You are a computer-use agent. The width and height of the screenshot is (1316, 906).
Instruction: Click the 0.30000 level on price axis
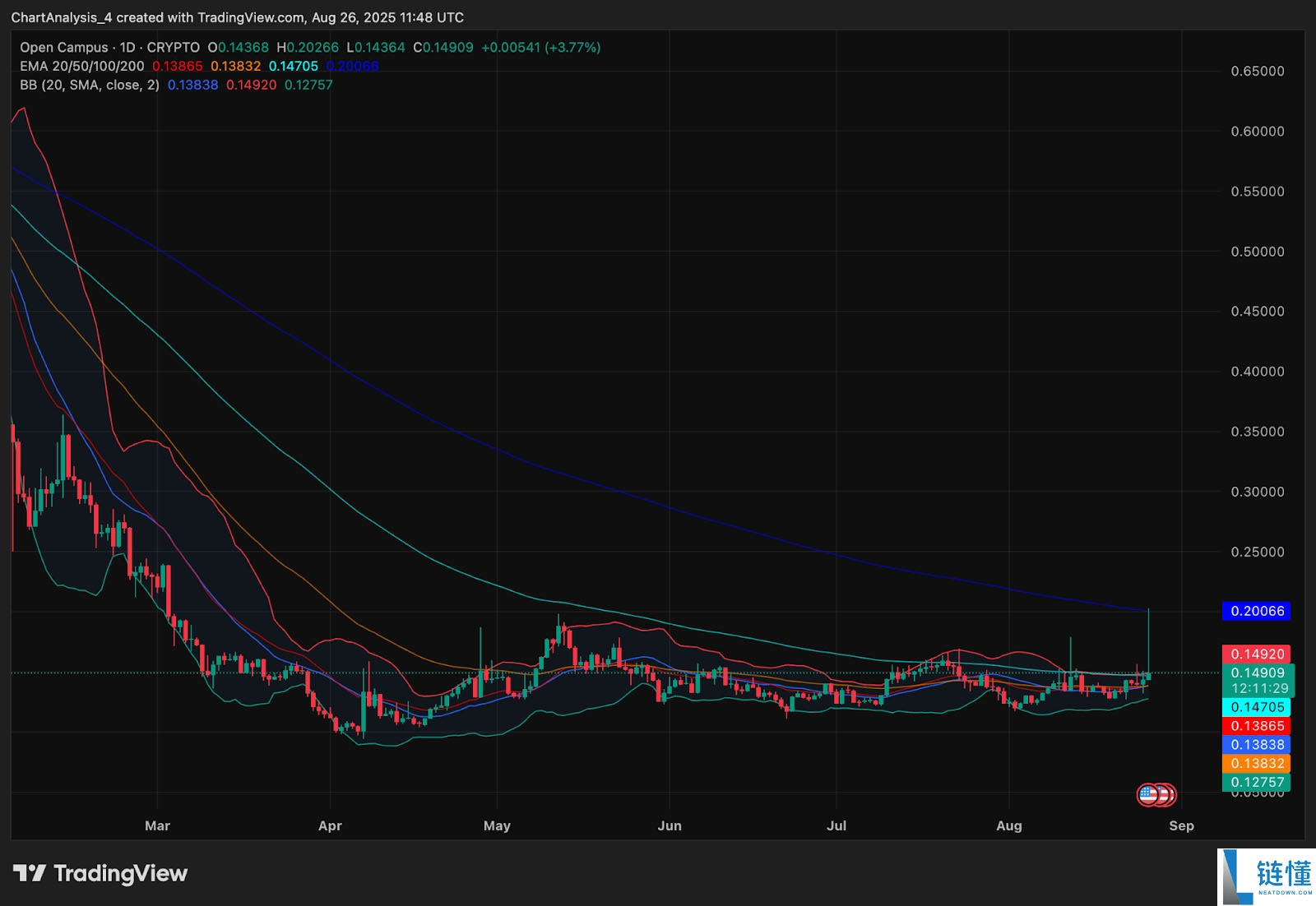pos(1257,492)
